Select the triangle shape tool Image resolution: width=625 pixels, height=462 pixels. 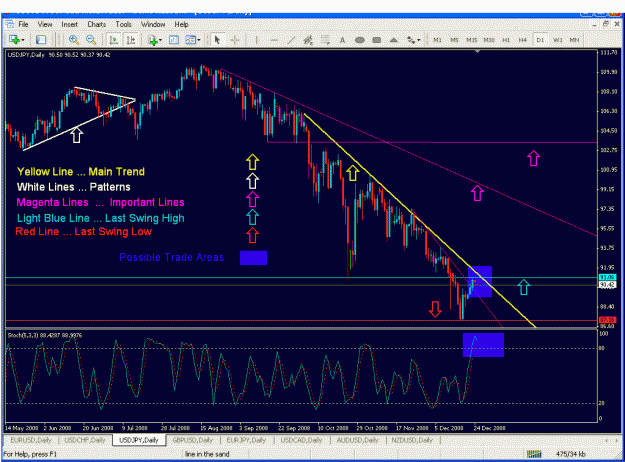[x=394, y=40]
